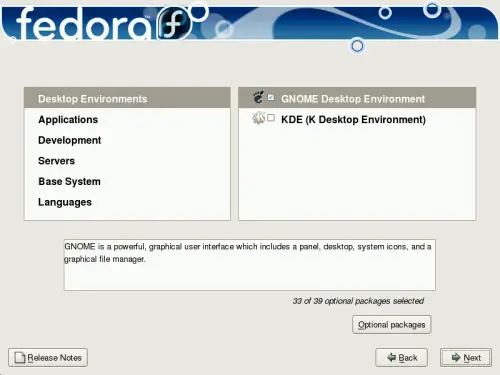
Task: Select the Applications category
Action: click(x=127, y=119)
